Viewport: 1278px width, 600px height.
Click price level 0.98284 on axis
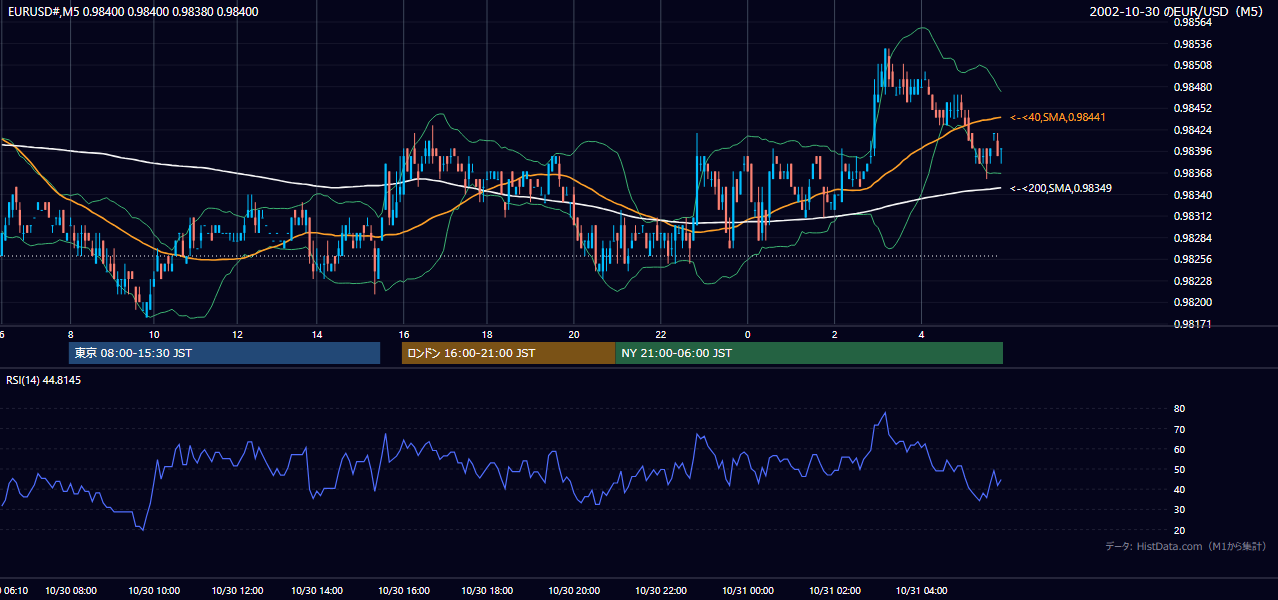(1192, 238)
